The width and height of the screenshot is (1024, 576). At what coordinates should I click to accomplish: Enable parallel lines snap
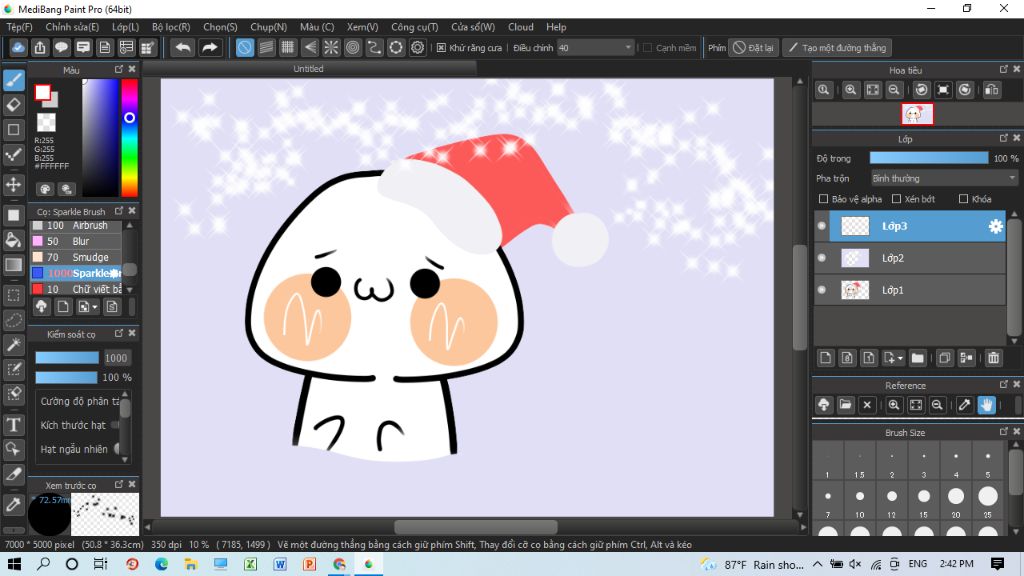click(266, 48)
